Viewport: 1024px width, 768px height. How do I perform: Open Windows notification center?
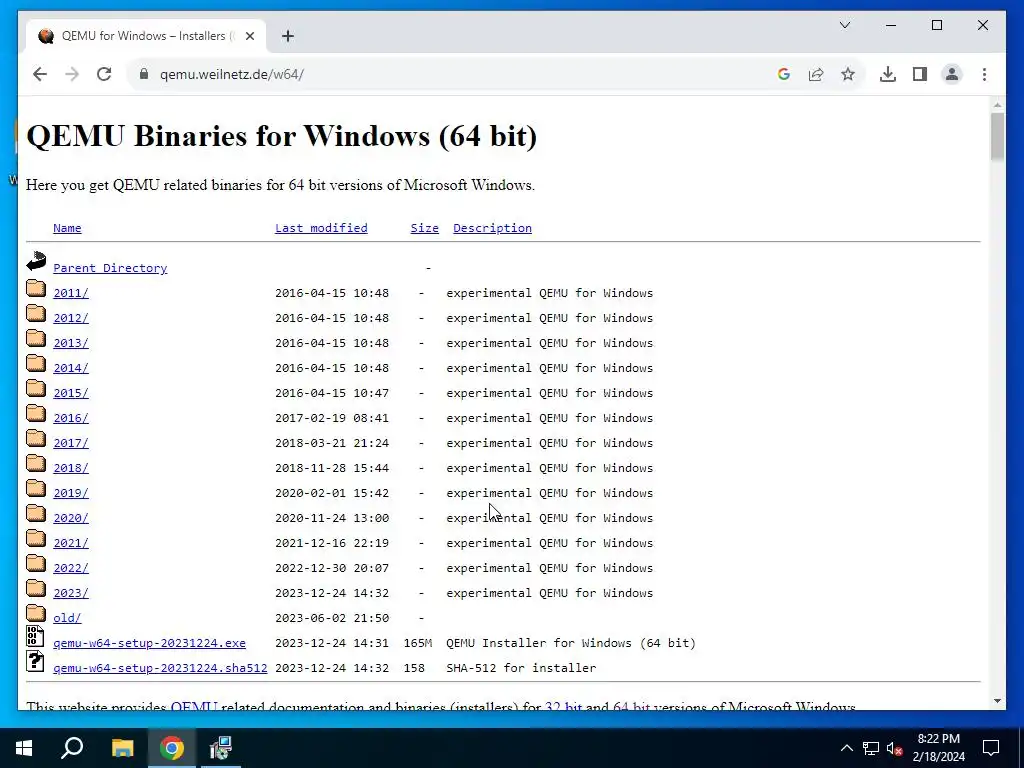click(x=991, y=748)
